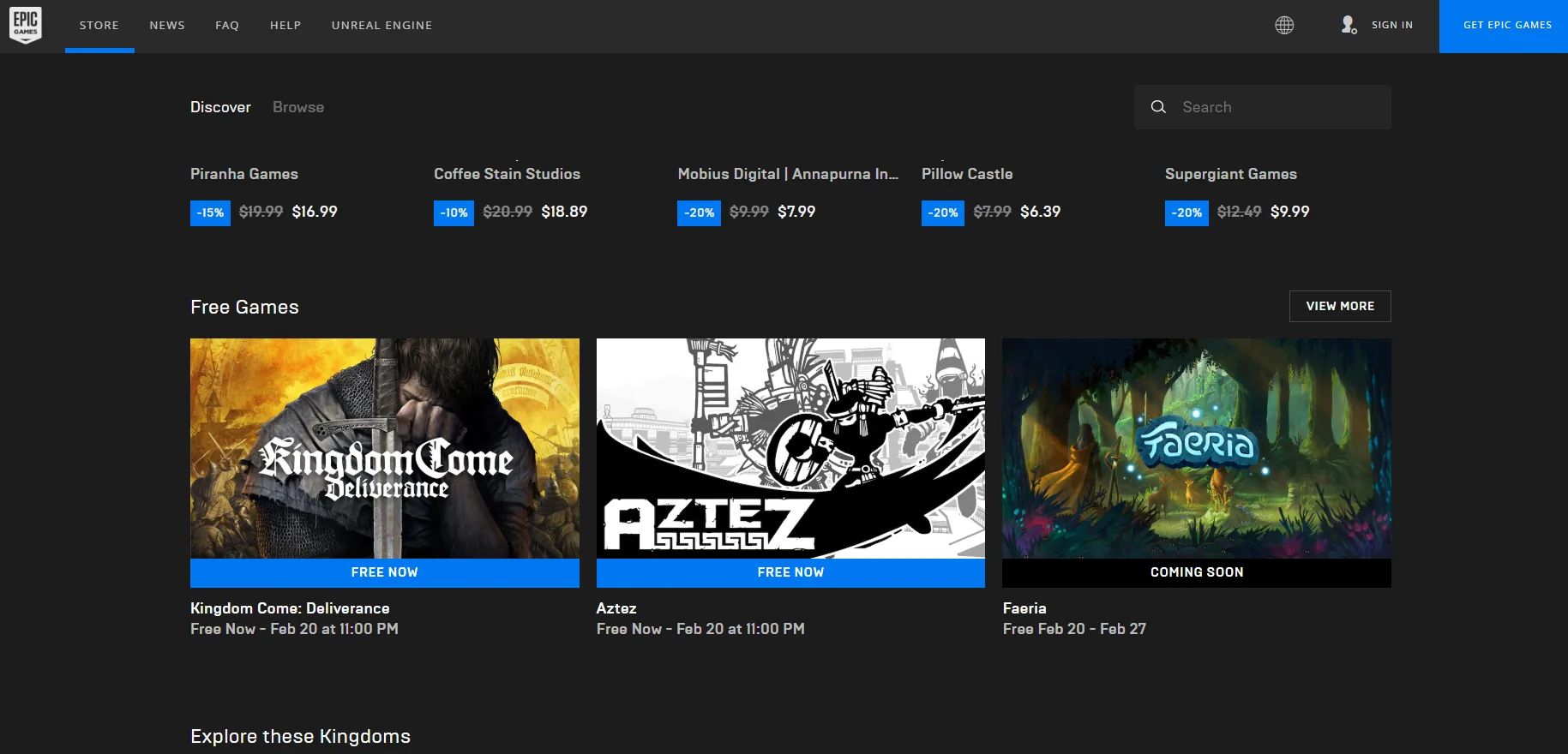The image size is (1568, 754).
Task: Click the $16.99 sale price
Action: (x=315, y=212)
